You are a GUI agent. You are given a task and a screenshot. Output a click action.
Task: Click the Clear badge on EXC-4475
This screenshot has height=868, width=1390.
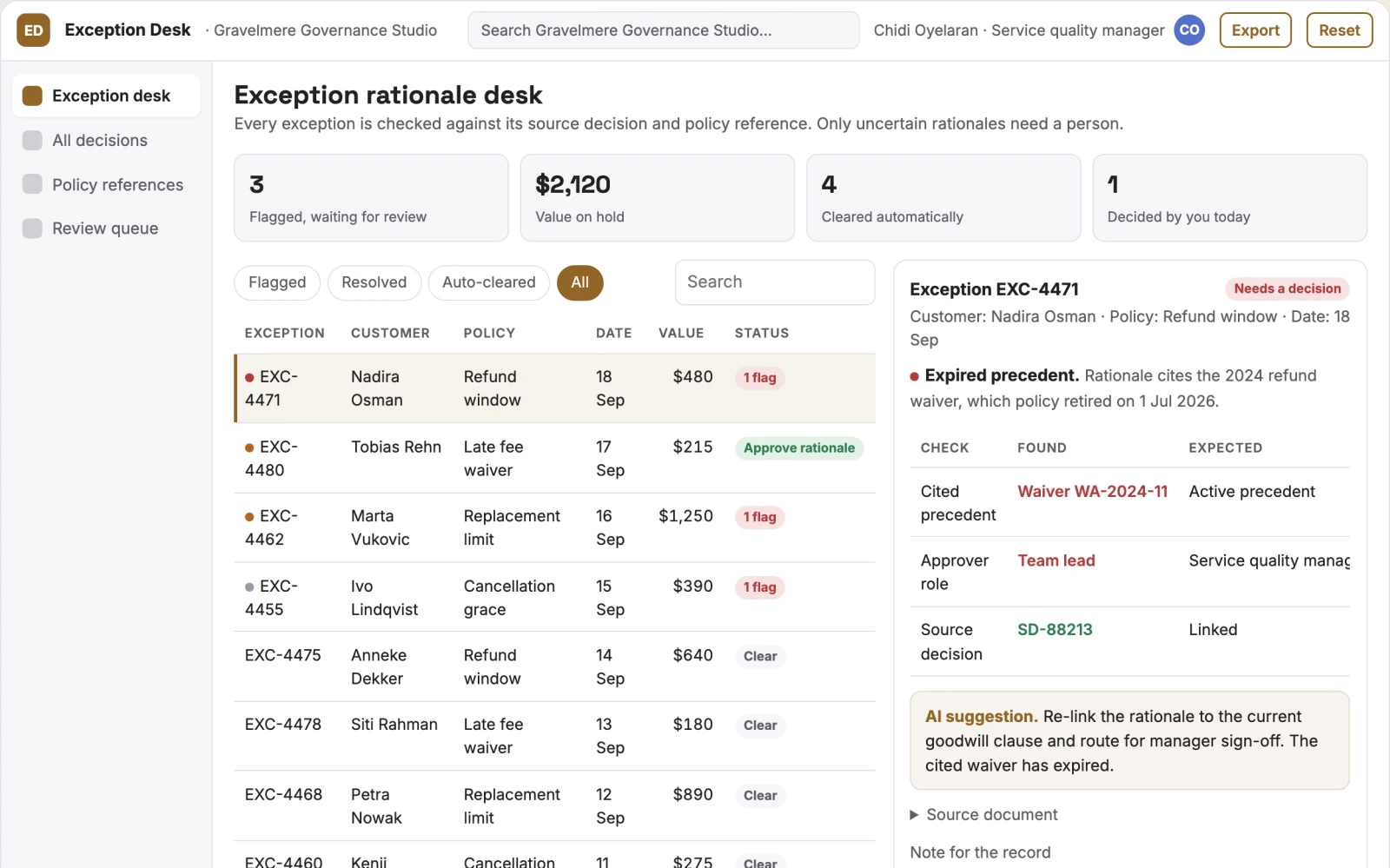click(x=760, y=657)
